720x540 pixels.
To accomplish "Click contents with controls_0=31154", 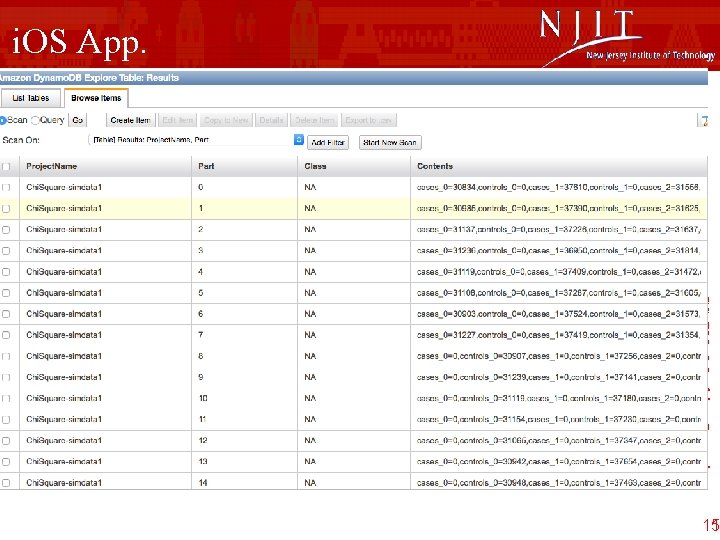I will point(558,420).
